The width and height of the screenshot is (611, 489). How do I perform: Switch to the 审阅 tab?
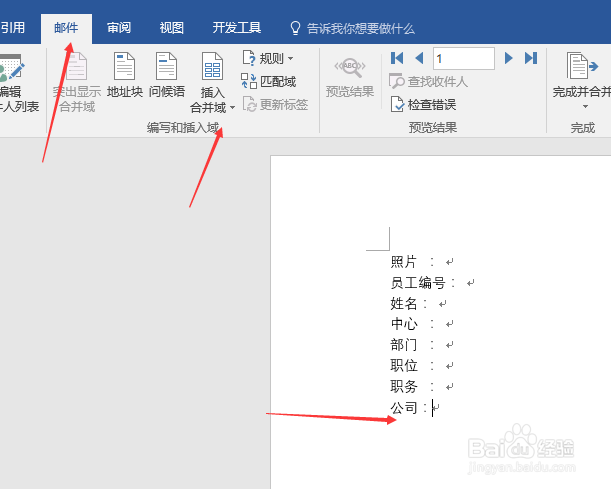coord(119,28)
